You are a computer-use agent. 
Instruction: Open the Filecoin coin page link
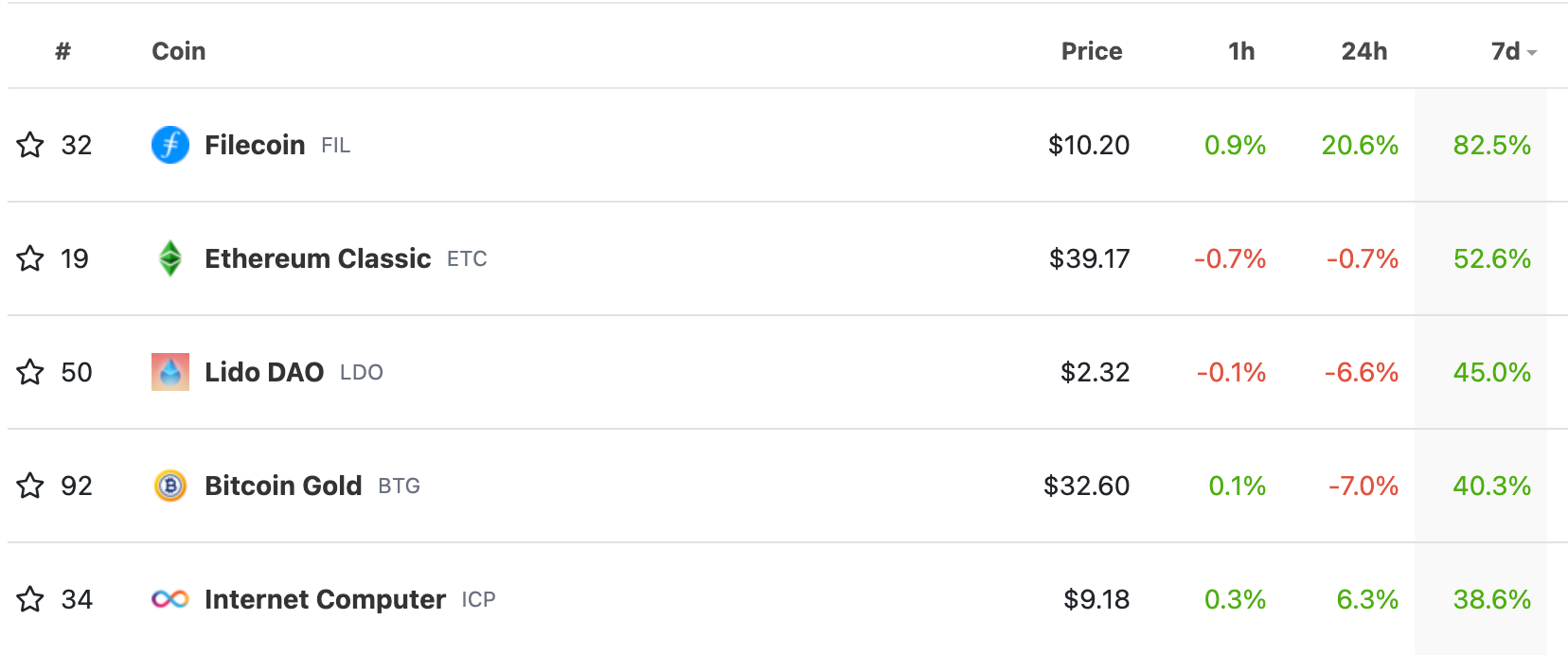point(255,145)
